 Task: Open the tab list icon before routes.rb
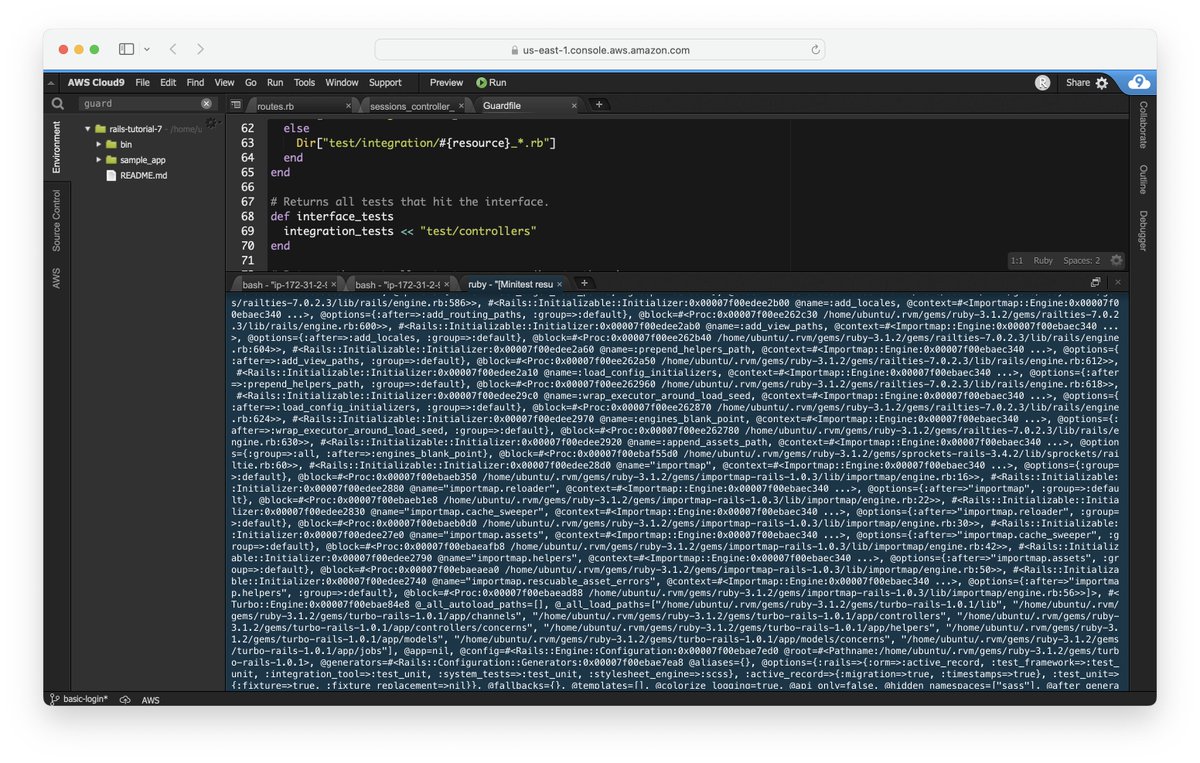tap(236, 105)
